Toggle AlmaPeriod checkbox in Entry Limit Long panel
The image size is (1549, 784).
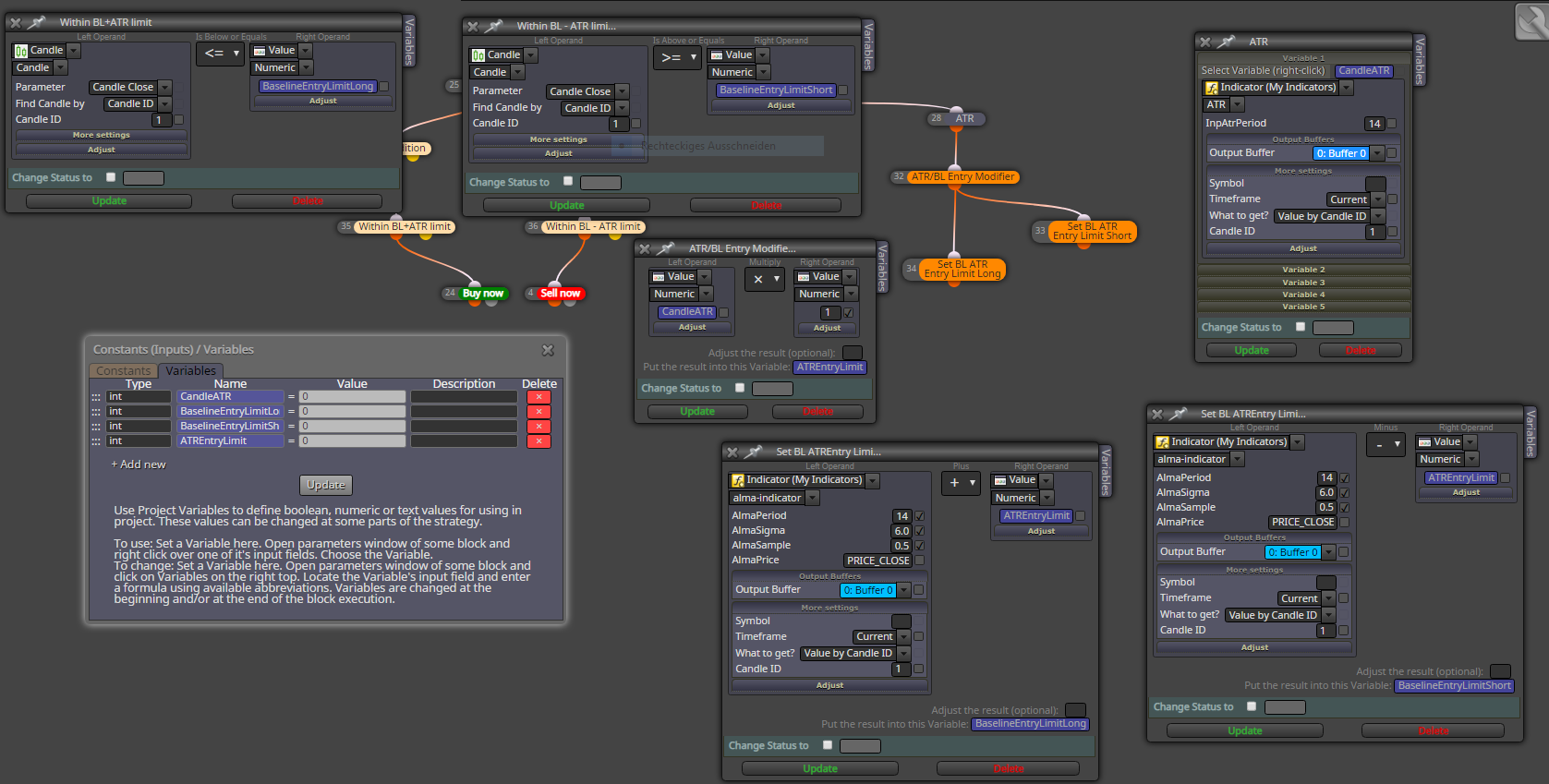pyautogui.click(x=919, y=516)
